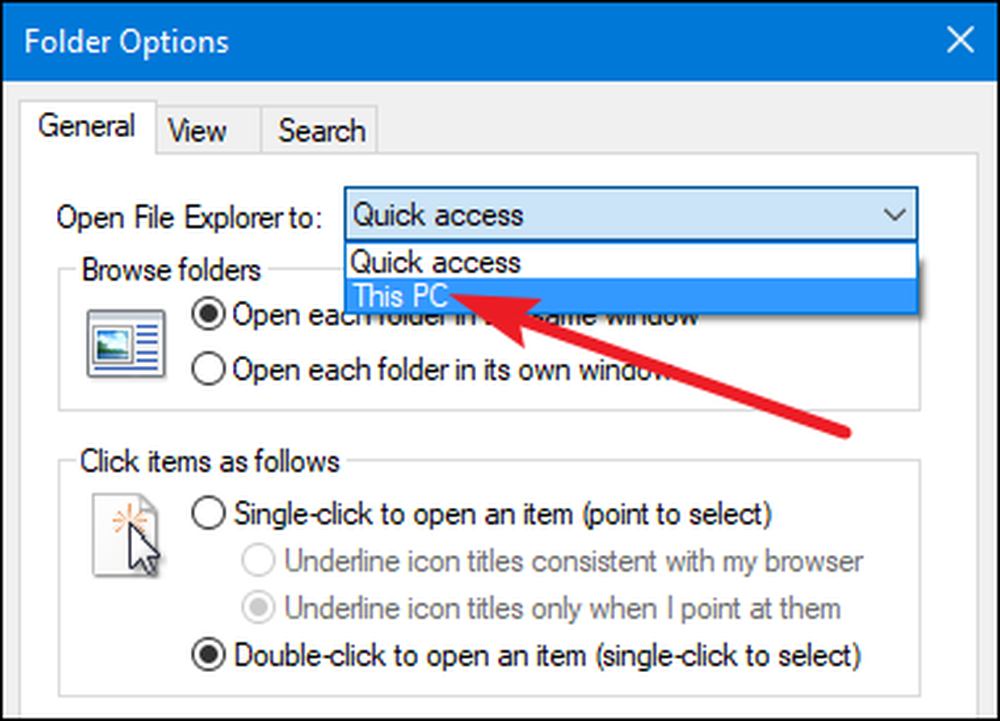
Task: Click the Open File Explorer to label
Action: pos(189,217)
